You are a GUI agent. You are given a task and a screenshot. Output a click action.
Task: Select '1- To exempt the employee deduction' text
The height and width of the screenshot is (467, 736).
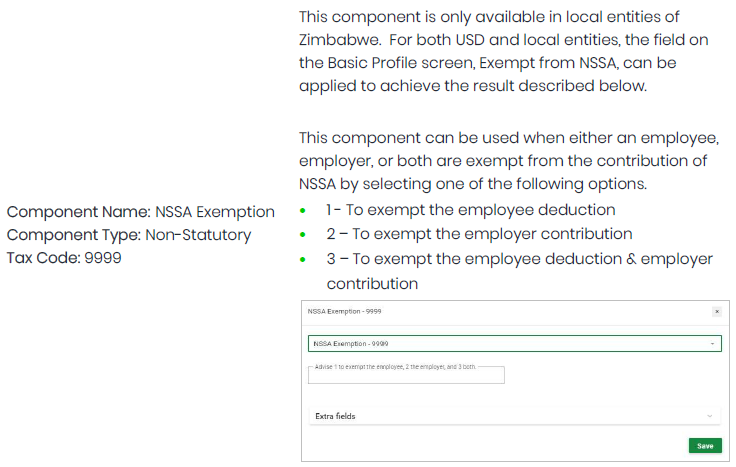[470, 210]
